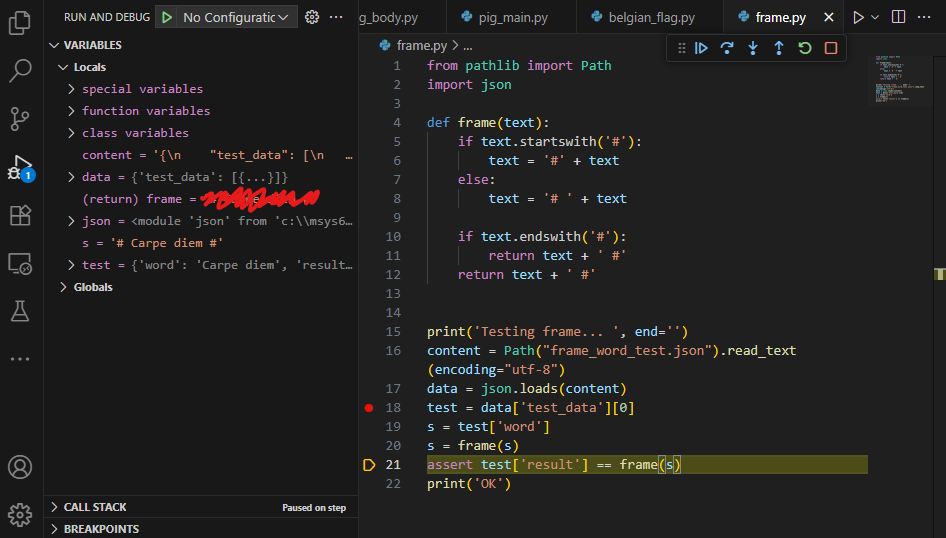Open the Testing flask view
946x538 pixels.
20,311
